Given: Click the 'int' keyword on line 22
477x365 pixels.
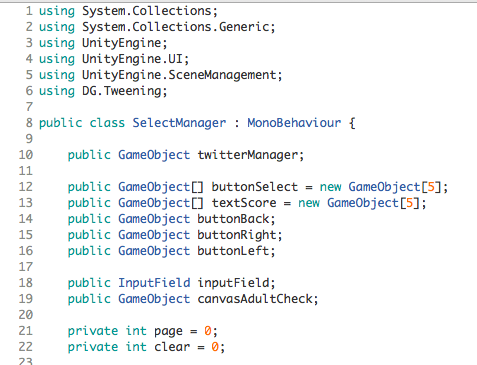Looking at the screenshot, I should [x=136, y=347].
